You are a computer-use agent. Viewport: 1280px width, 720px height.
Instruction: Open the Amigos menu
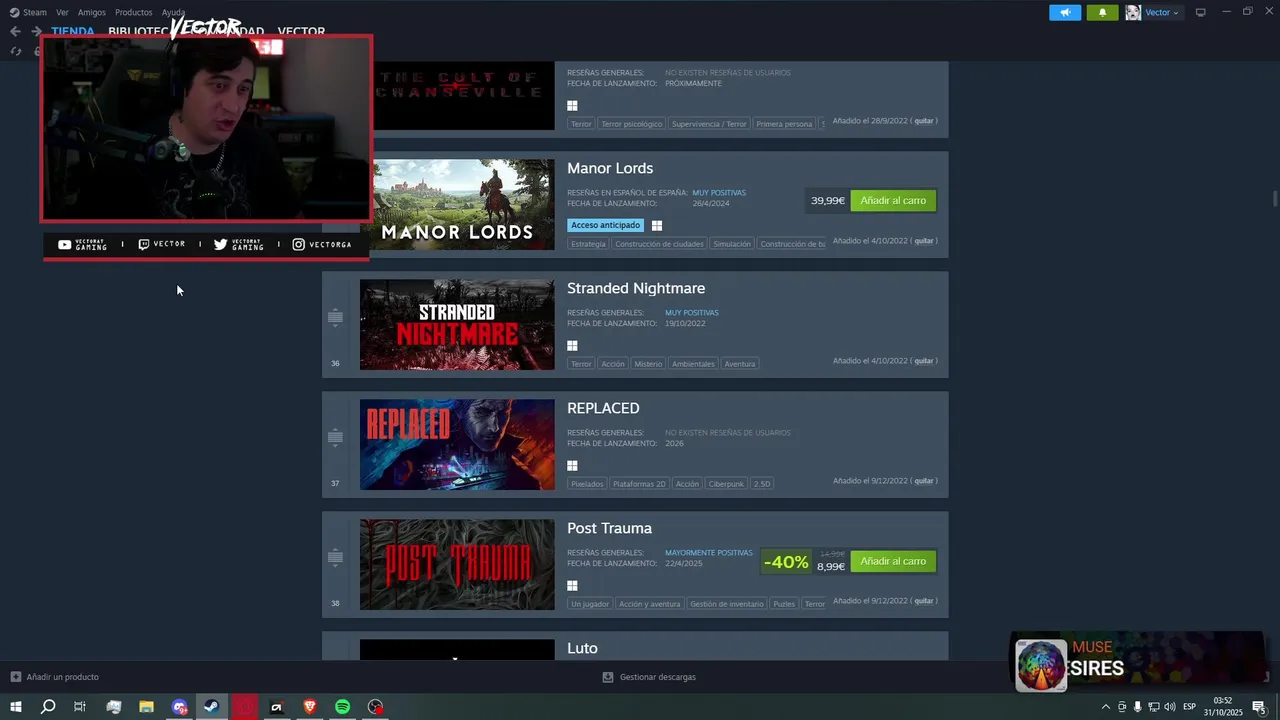pyautogui.click(x=92, y=12)
